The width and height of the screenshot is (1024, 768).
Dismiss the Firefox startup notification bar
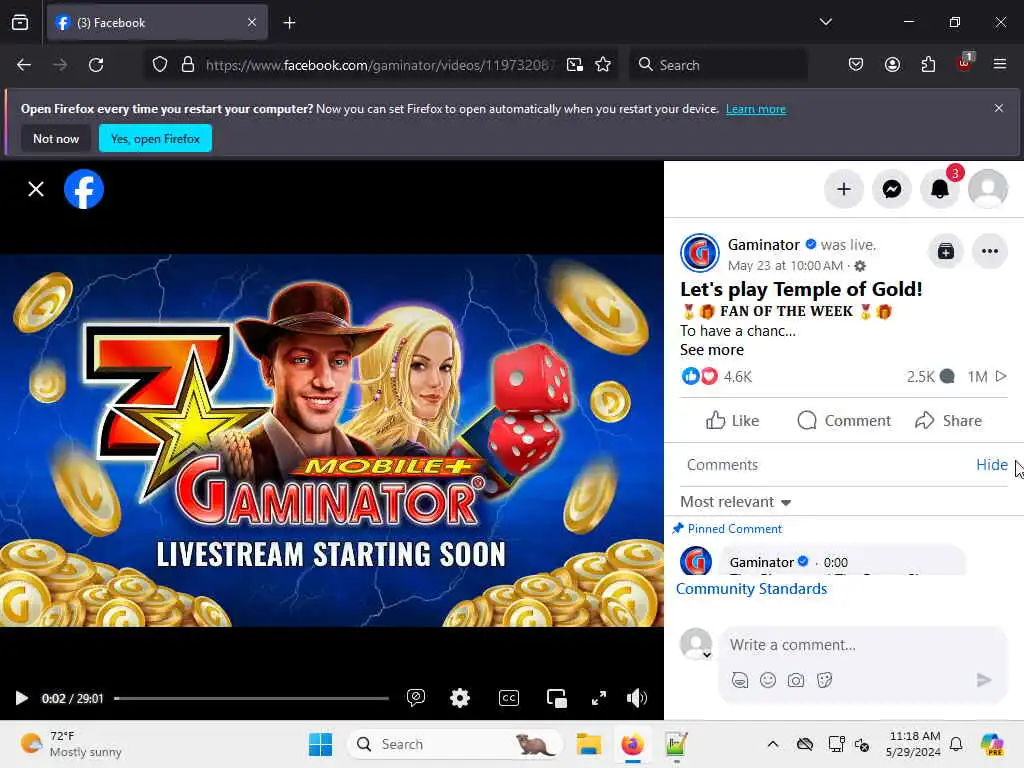coord(999,108)
